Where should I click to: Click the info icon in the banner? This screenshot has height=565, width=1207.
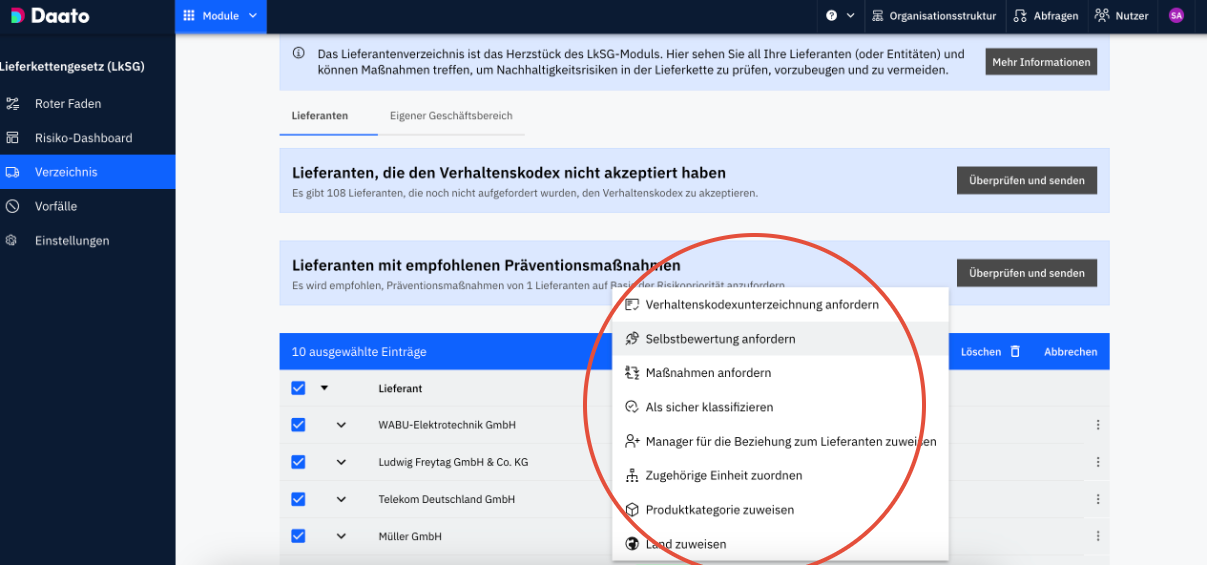tap(298, 54)
